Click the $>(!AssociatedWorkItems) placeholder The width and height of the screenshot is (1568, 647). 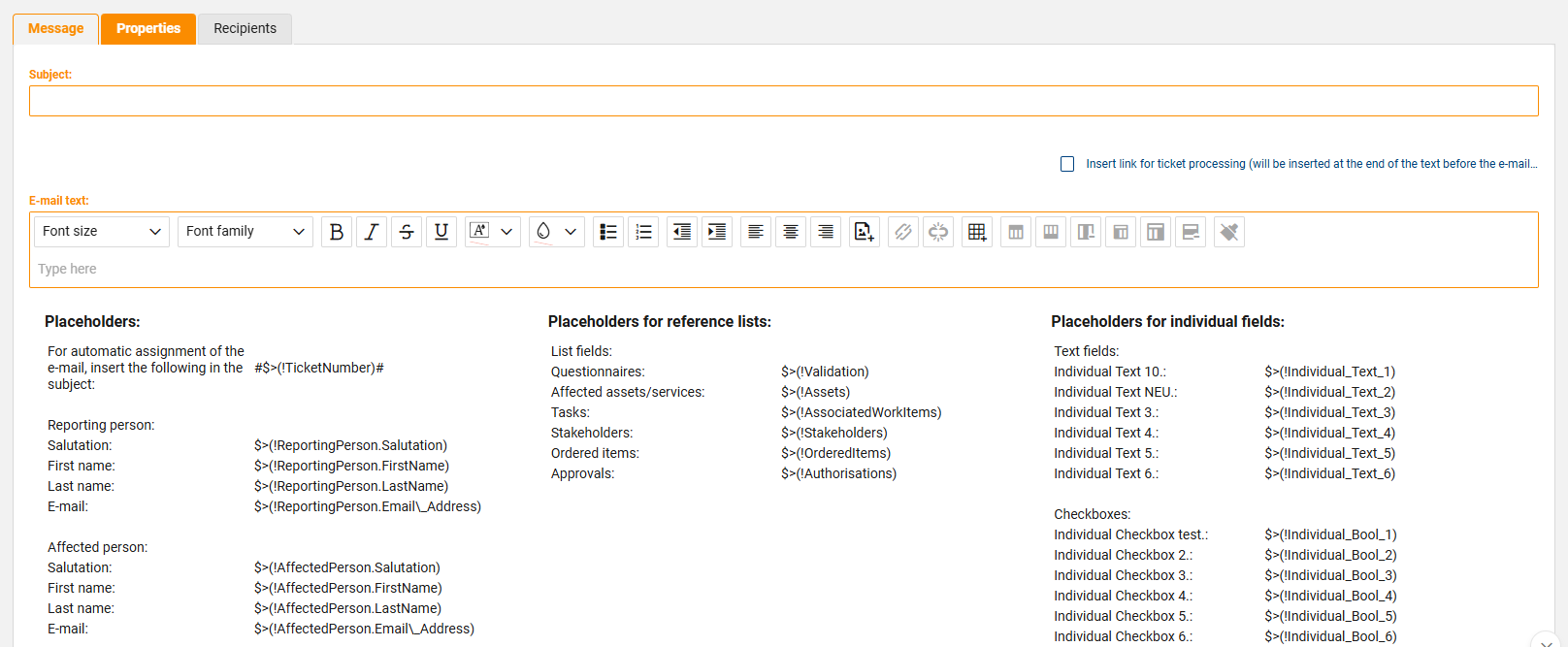(862, 412)
